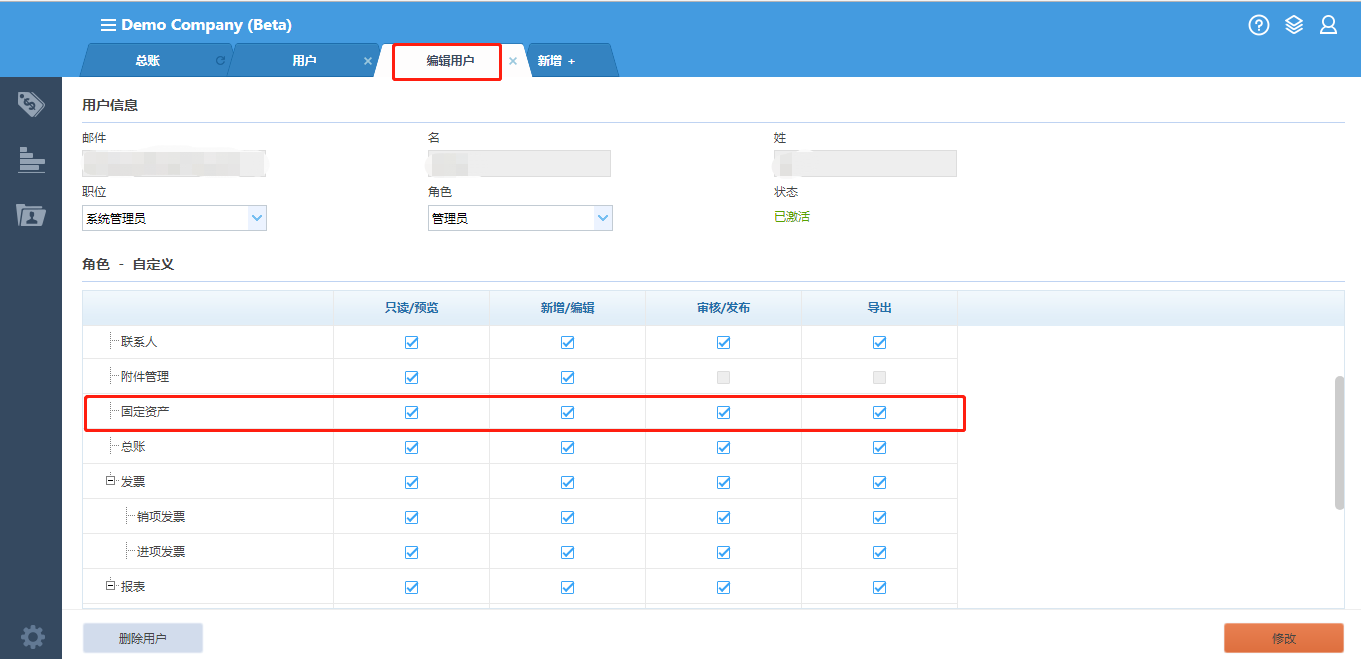Click the 导出 column header

pyautogui.click(x=879, y=308)
